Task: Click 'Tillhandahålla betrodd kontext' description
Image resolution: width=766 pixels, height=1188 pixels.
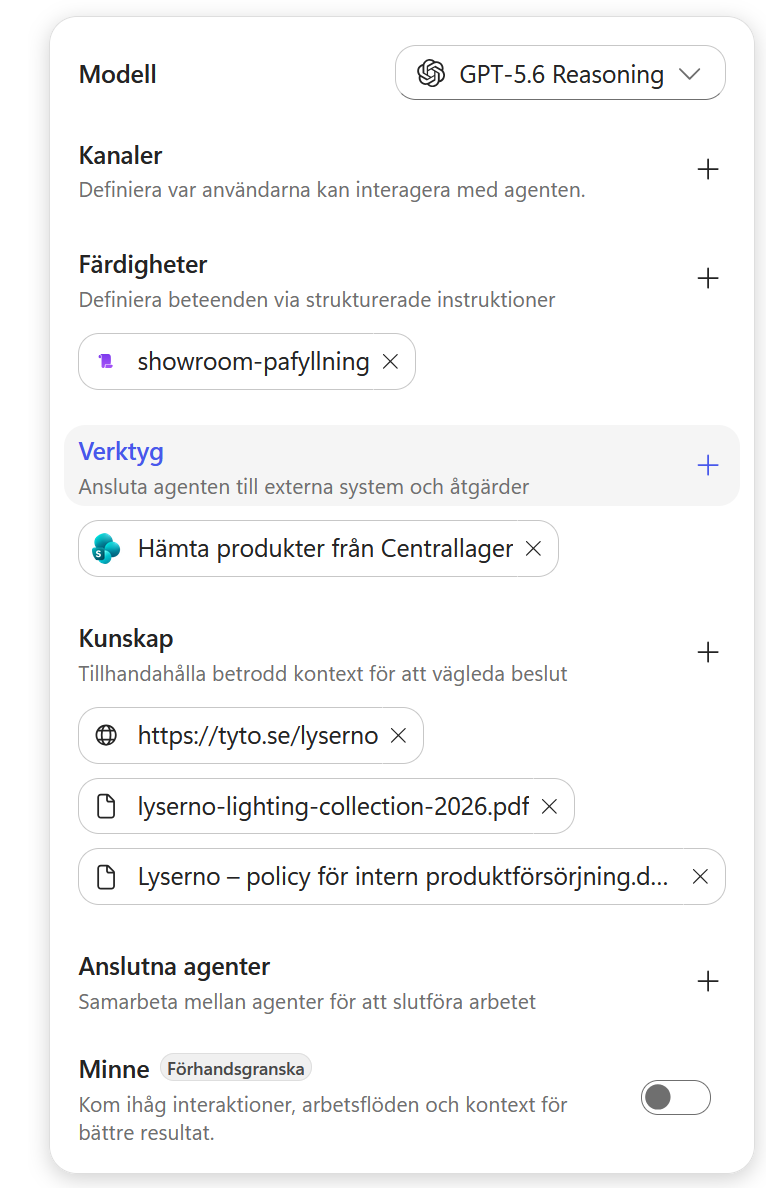Action: click(323, 674)
